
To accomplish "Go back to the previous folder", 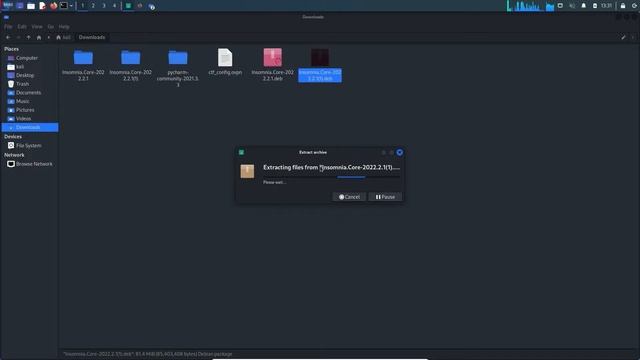I will [x=8, y=37].
